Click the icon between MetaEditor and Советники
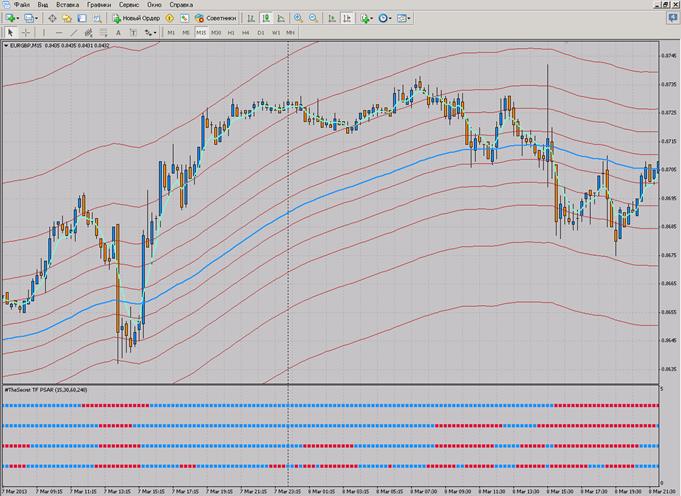This screenshot has width=681, height=496. point(185,18)
